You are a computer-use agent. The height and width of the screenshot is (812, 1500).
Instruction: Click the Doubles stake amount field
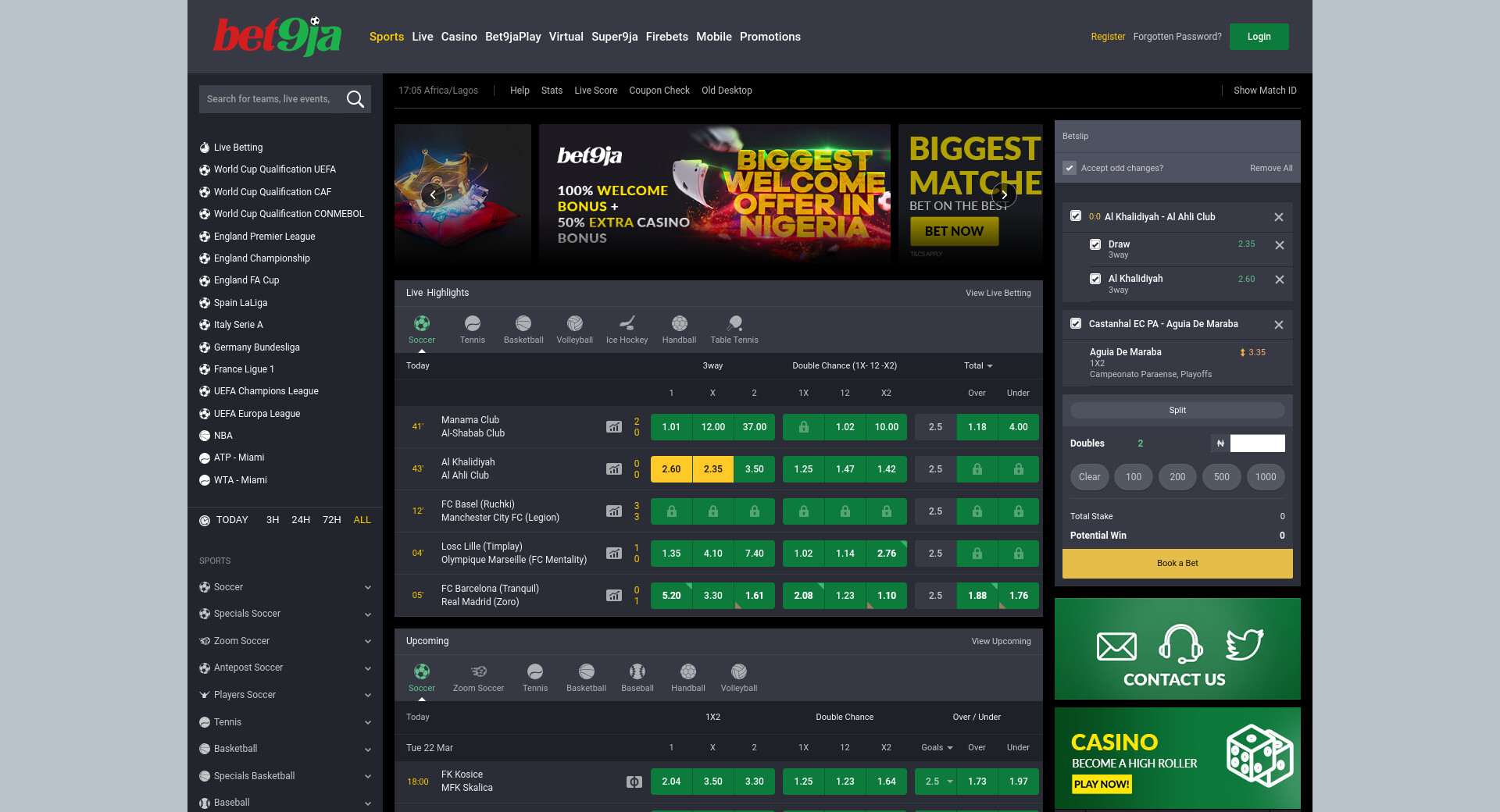pyautogui.click(x=1257, y=443)
